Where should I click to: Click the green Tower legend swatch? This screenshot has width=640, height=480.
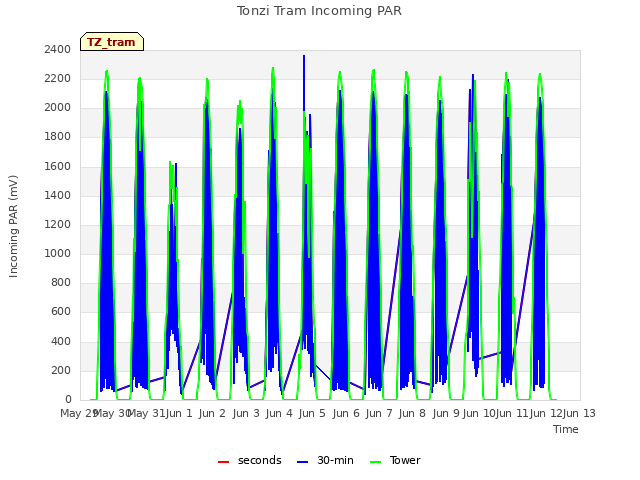tap(375, 462)
